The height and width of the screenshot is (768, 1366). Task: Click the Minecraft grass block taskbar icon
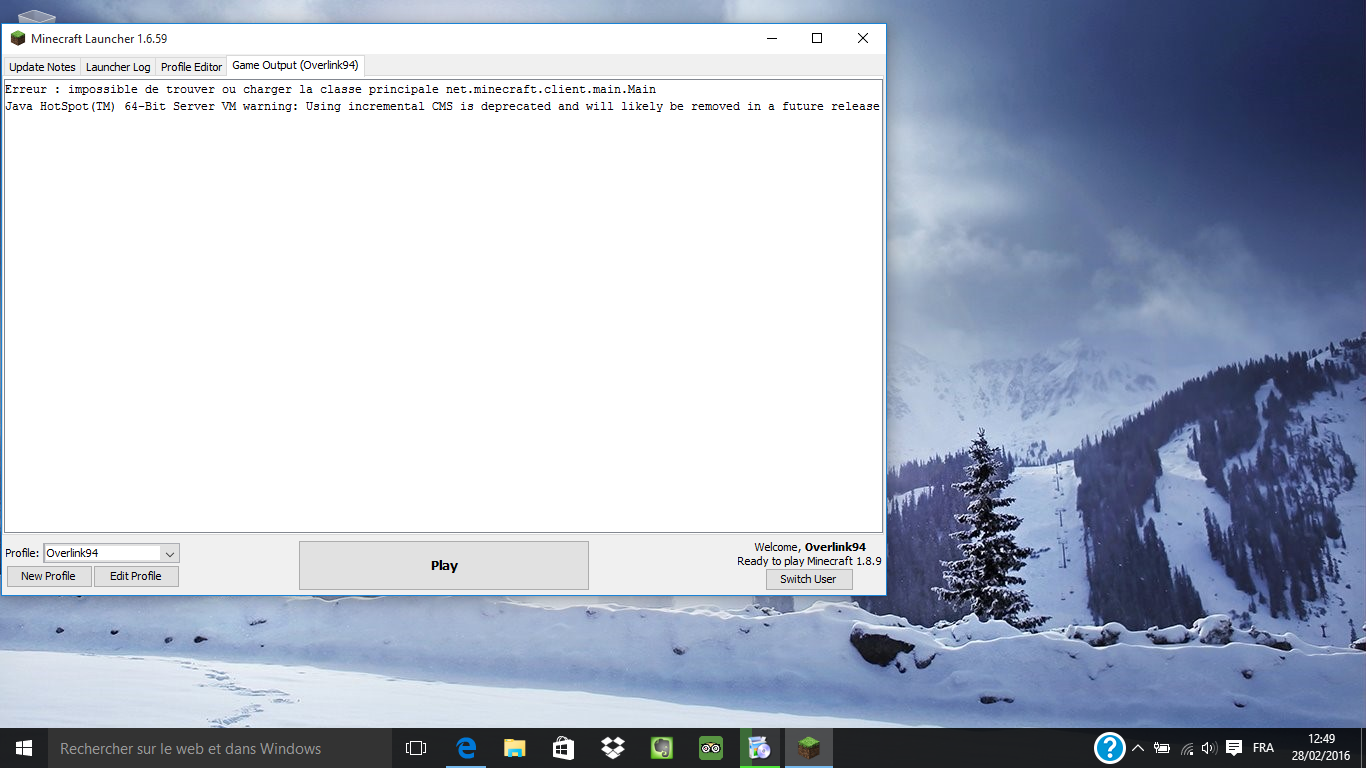[x=808, y=748]
